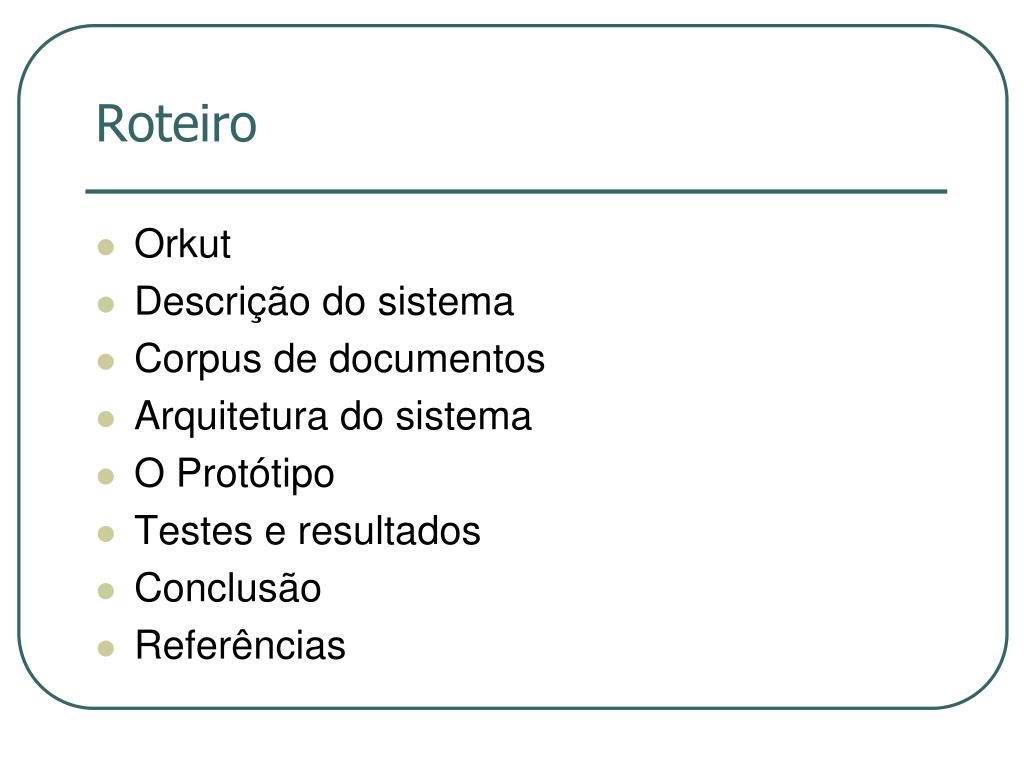Click the Descrição do sistema item

(324, 302)
